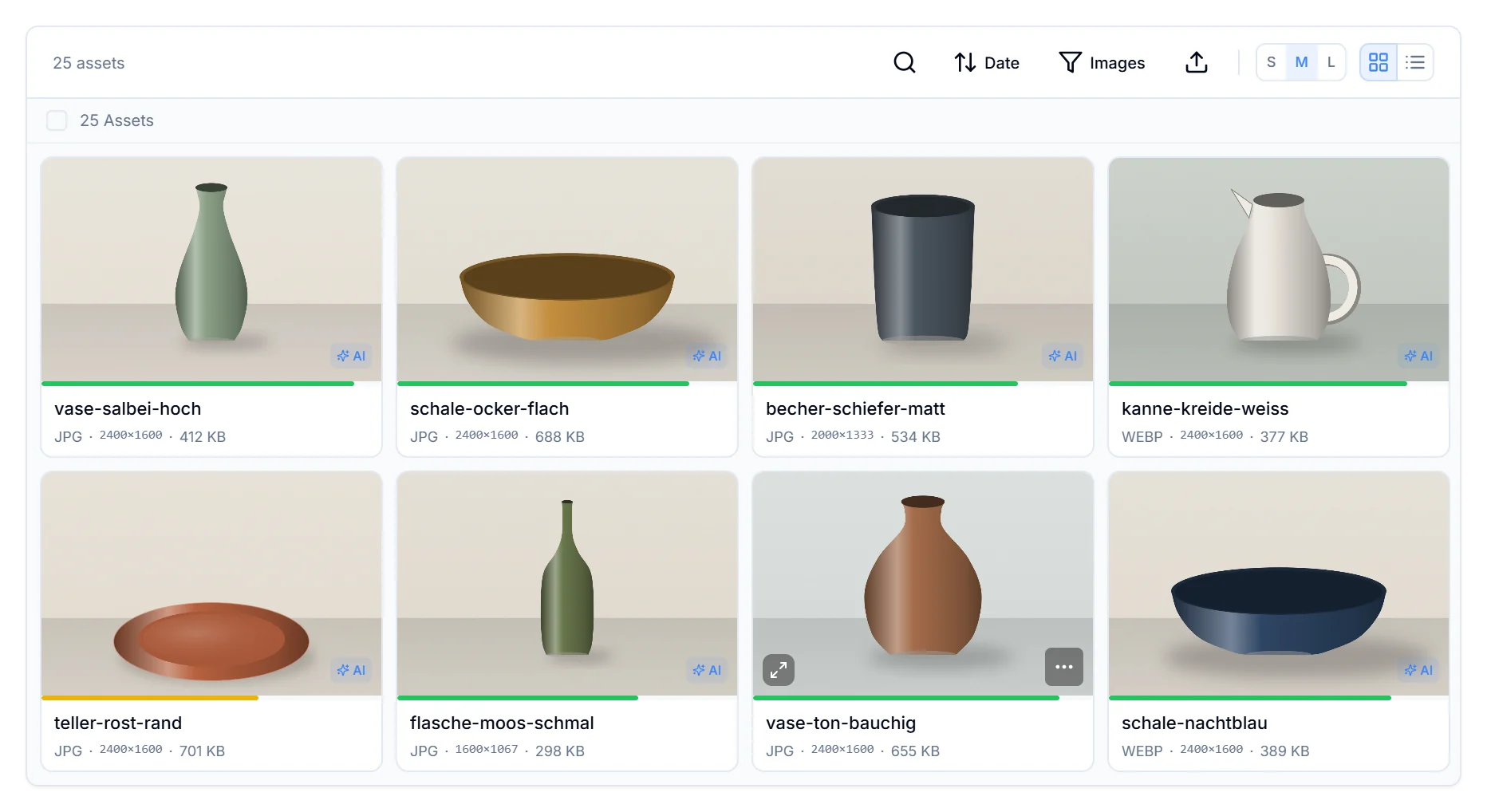Tick the select-all 25 Assets checkbox
The image size is (1487, 812).
57,120
